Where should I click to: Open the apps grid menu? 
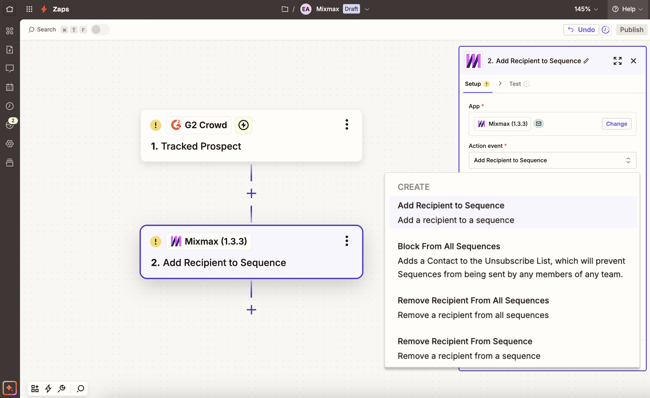[29, 9]
